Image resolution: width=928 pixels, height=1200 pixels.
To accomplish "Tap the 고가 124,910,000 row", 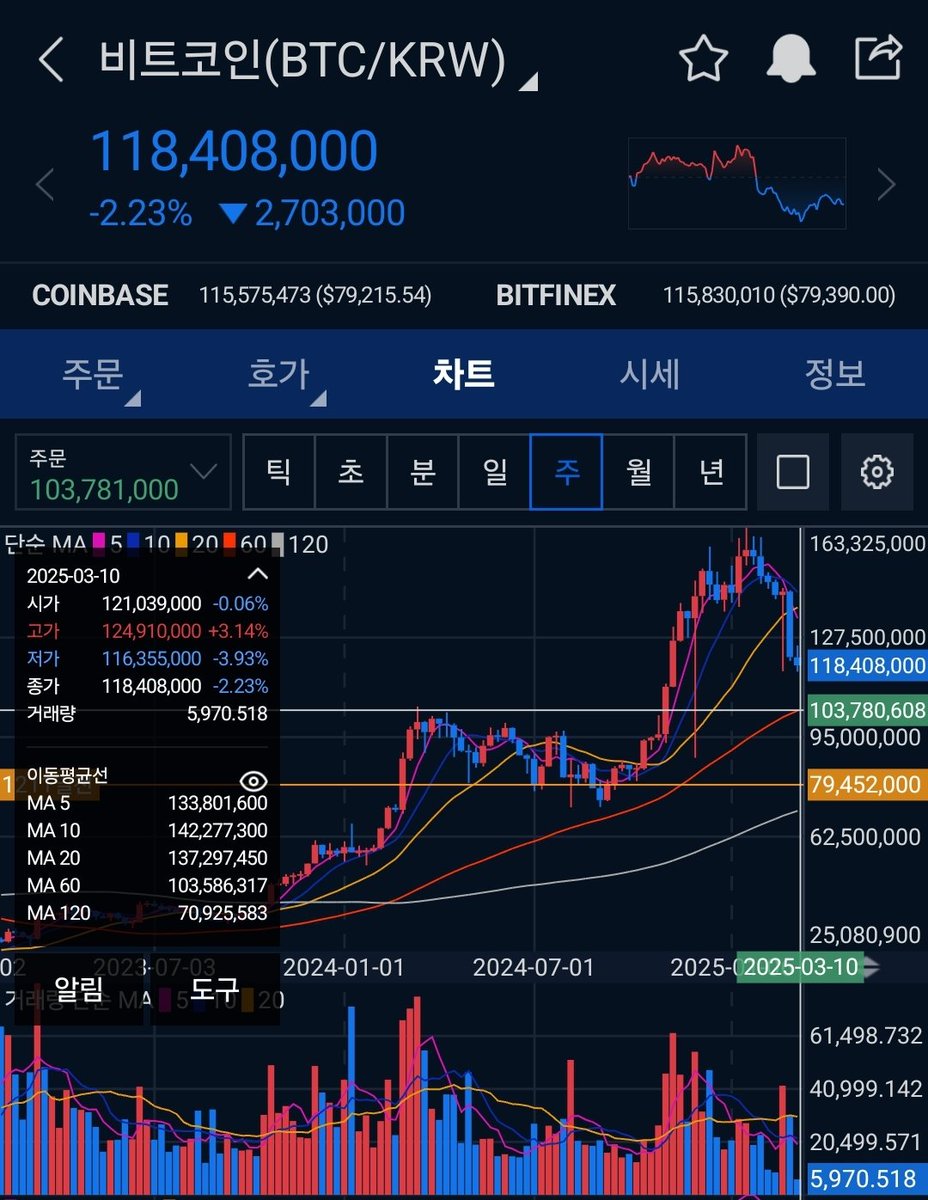I will tap(147, 631).
